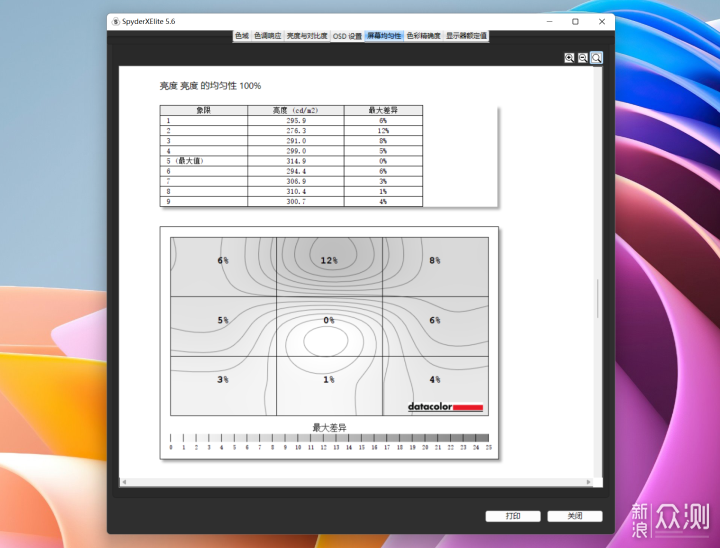Select the 屏幕均匀性 tab
This screenshot has height=548, width=720.
coord(384,36)
